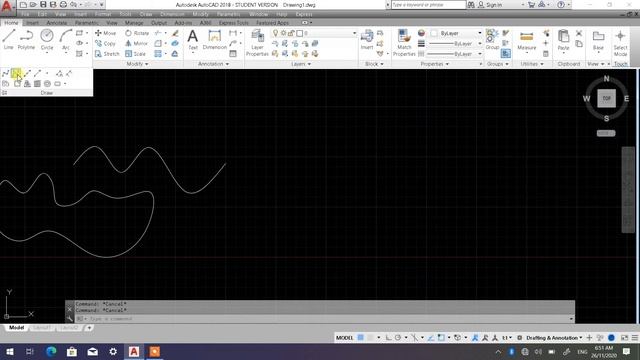The height and width of the screenshot is (360, 640).
Task: Toggle annotation visibility in status bar
Action: [475, 338]
